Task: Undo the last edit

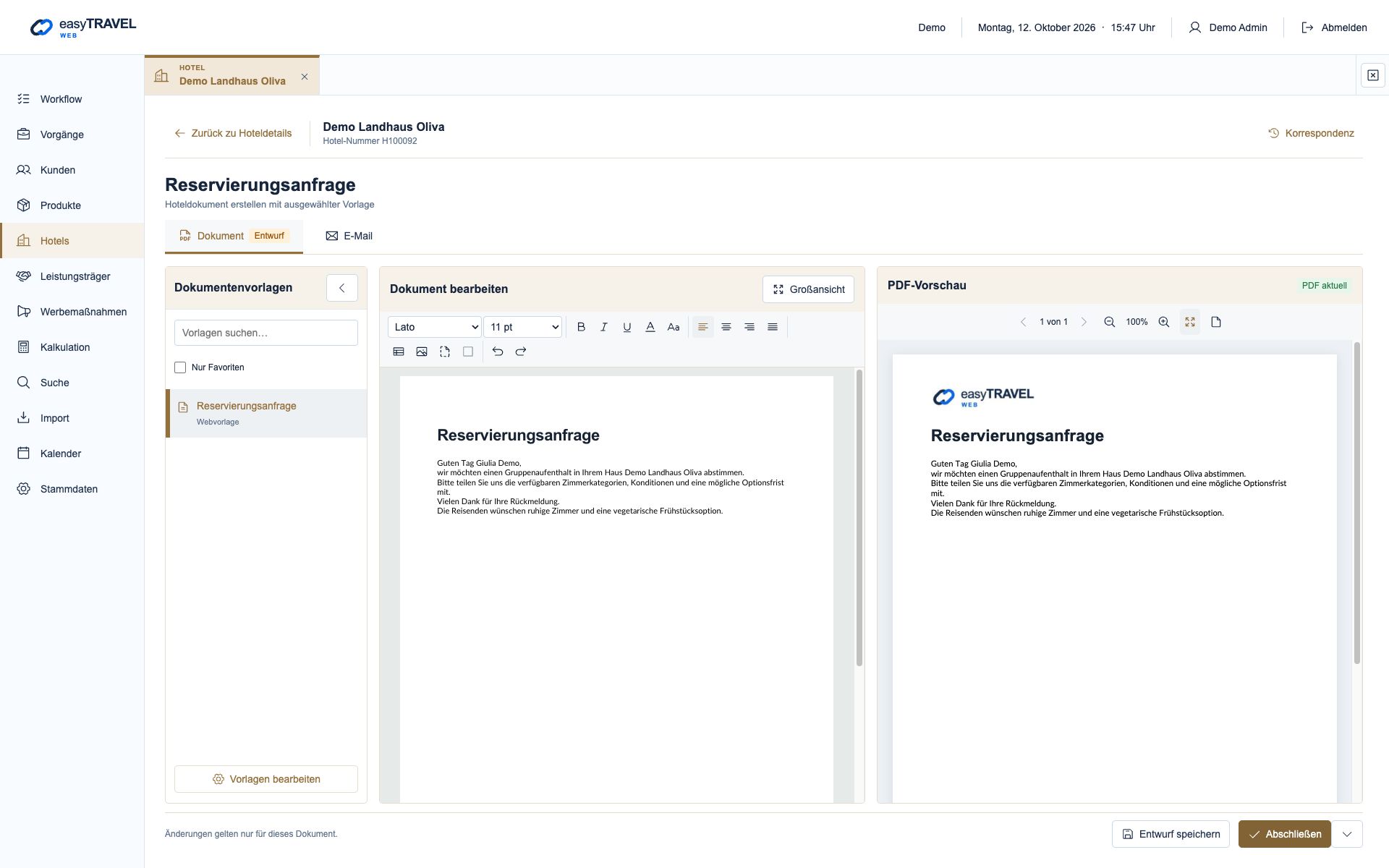Action: 498,352
